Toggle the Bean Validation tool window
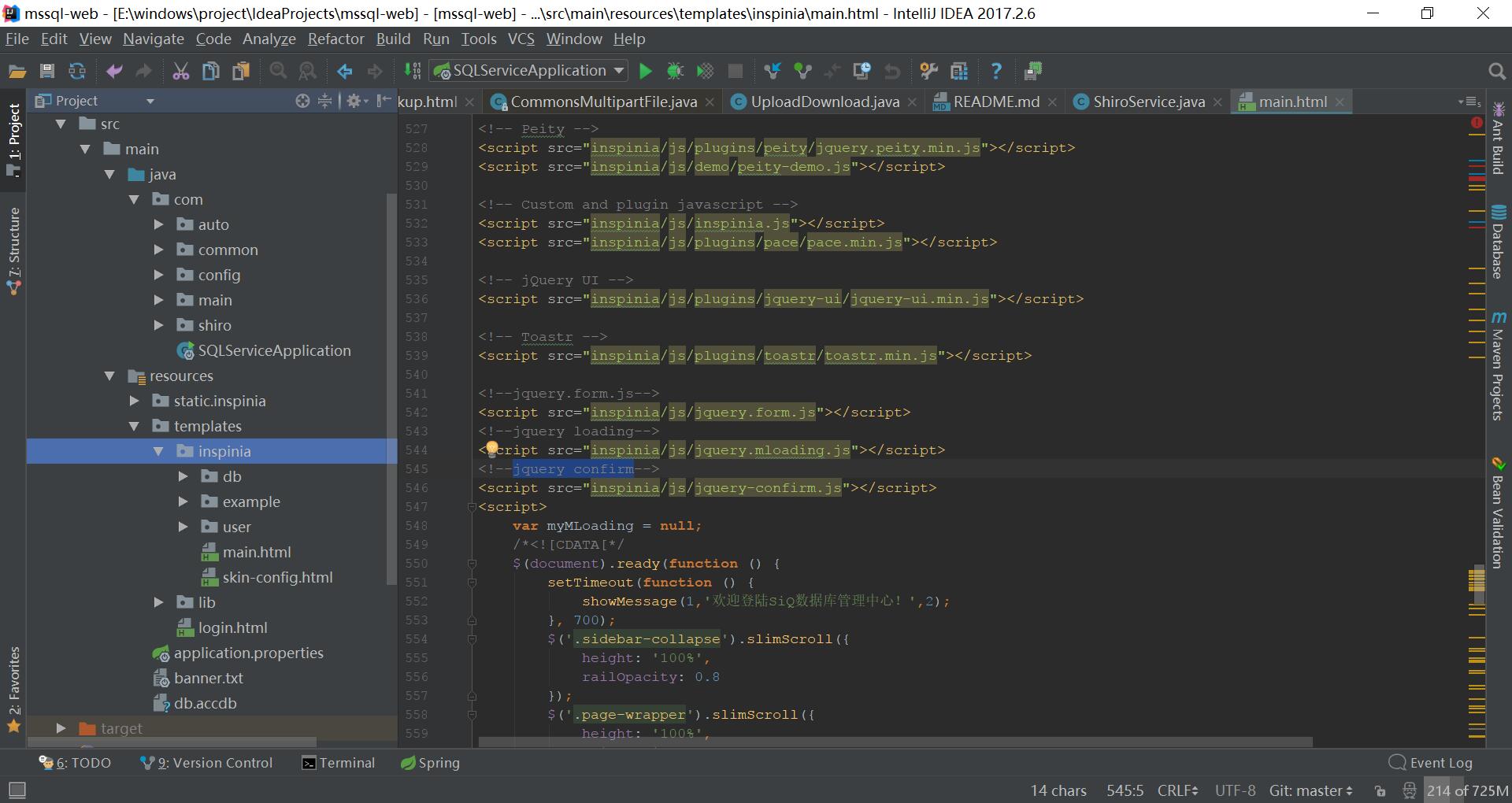The width and height of the screenshot is (1512, 803). [x=1499, y=513]
